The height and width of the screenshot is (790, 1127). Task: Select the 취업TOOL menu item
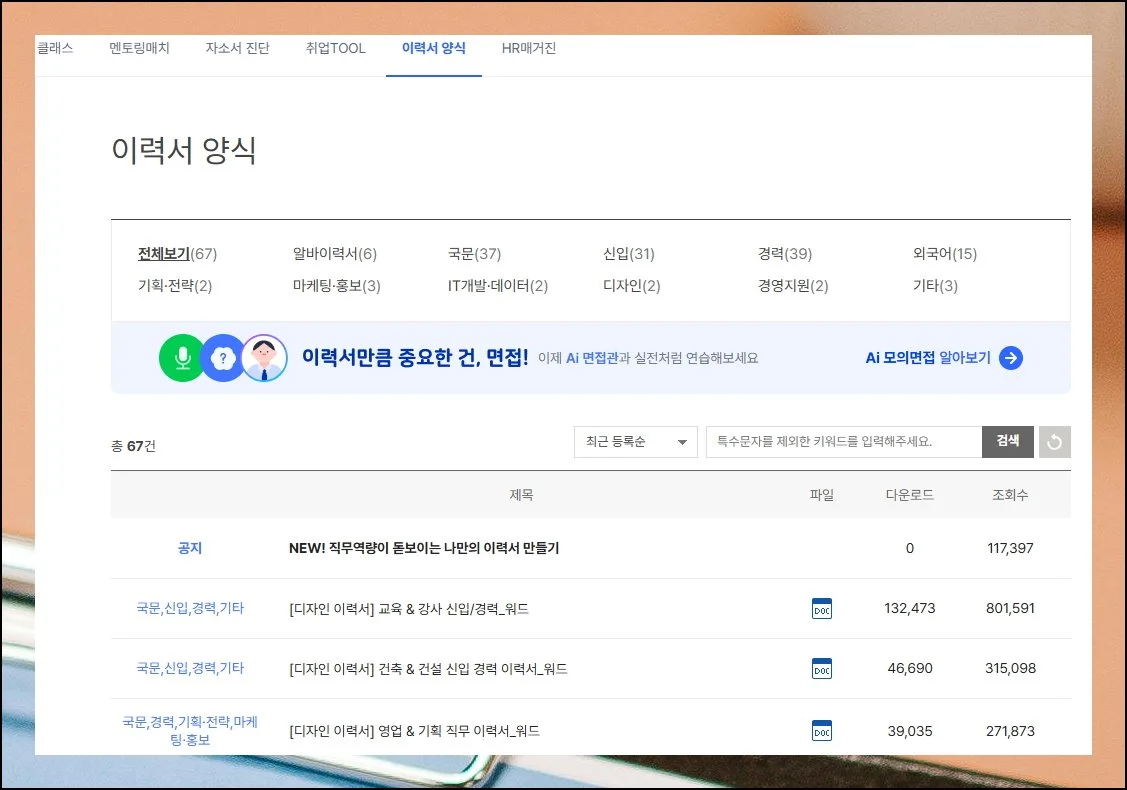(335, 48)
